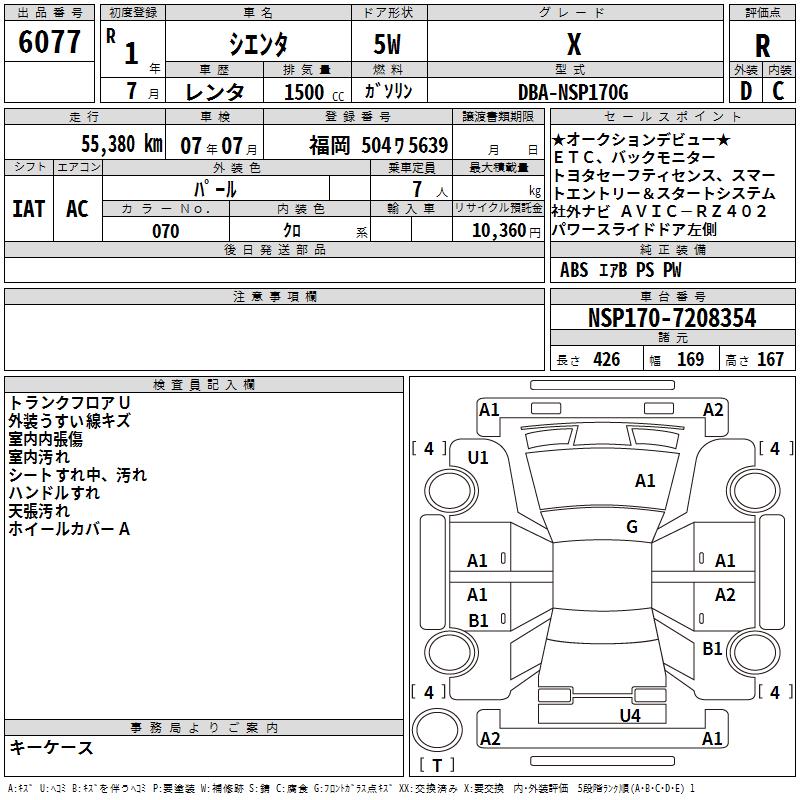Click the color number 070

point(166,231)
